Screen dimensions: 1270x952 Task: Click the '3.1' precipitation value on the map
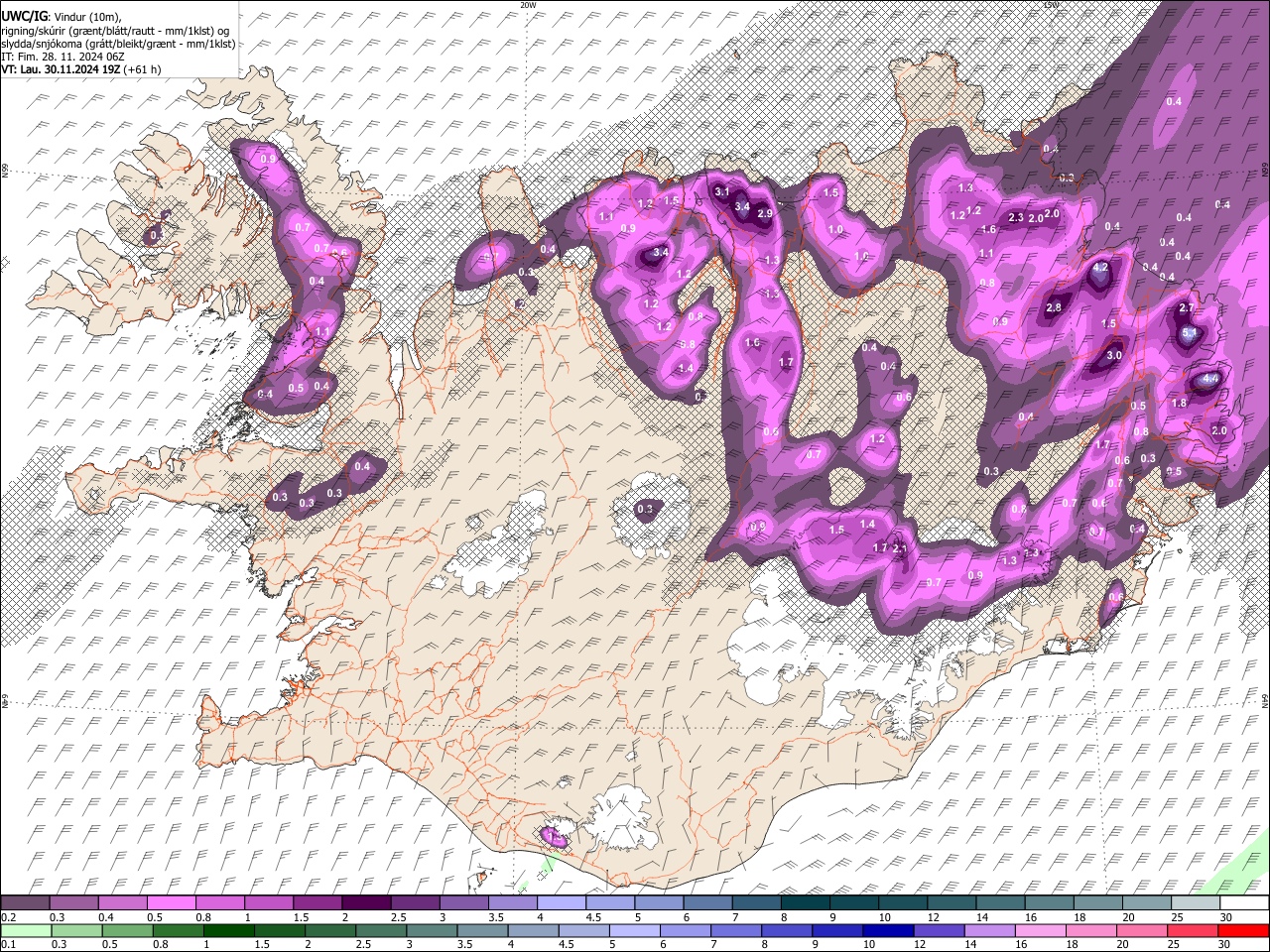722,191
